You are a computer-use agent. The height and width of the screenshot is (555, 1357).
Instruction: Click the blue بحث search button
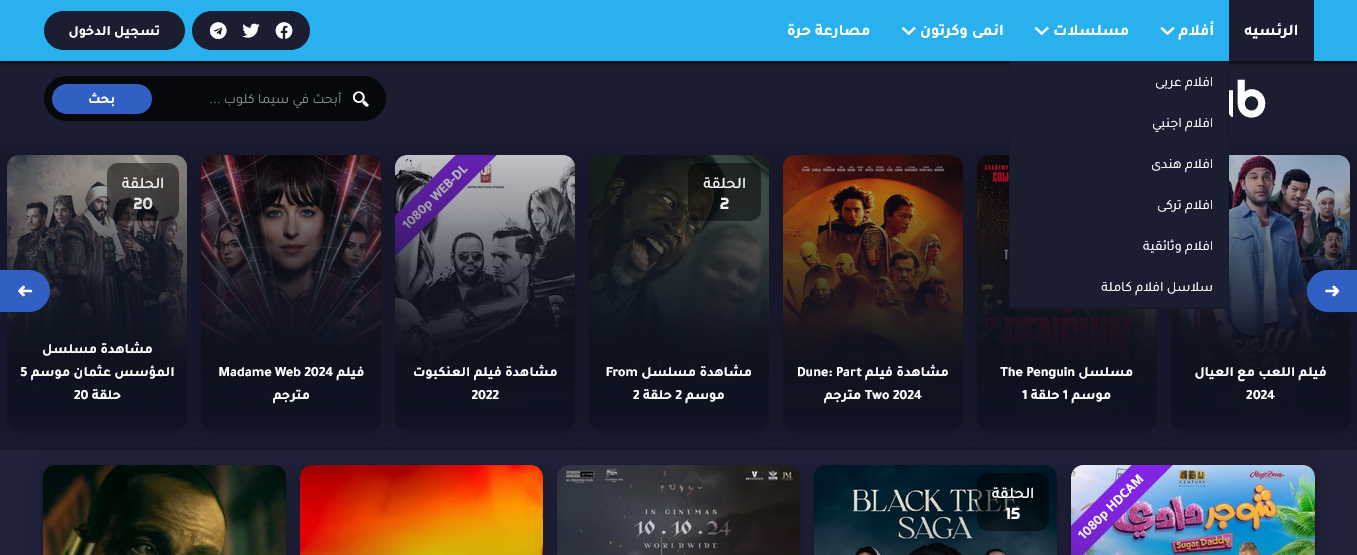[102, 99]
